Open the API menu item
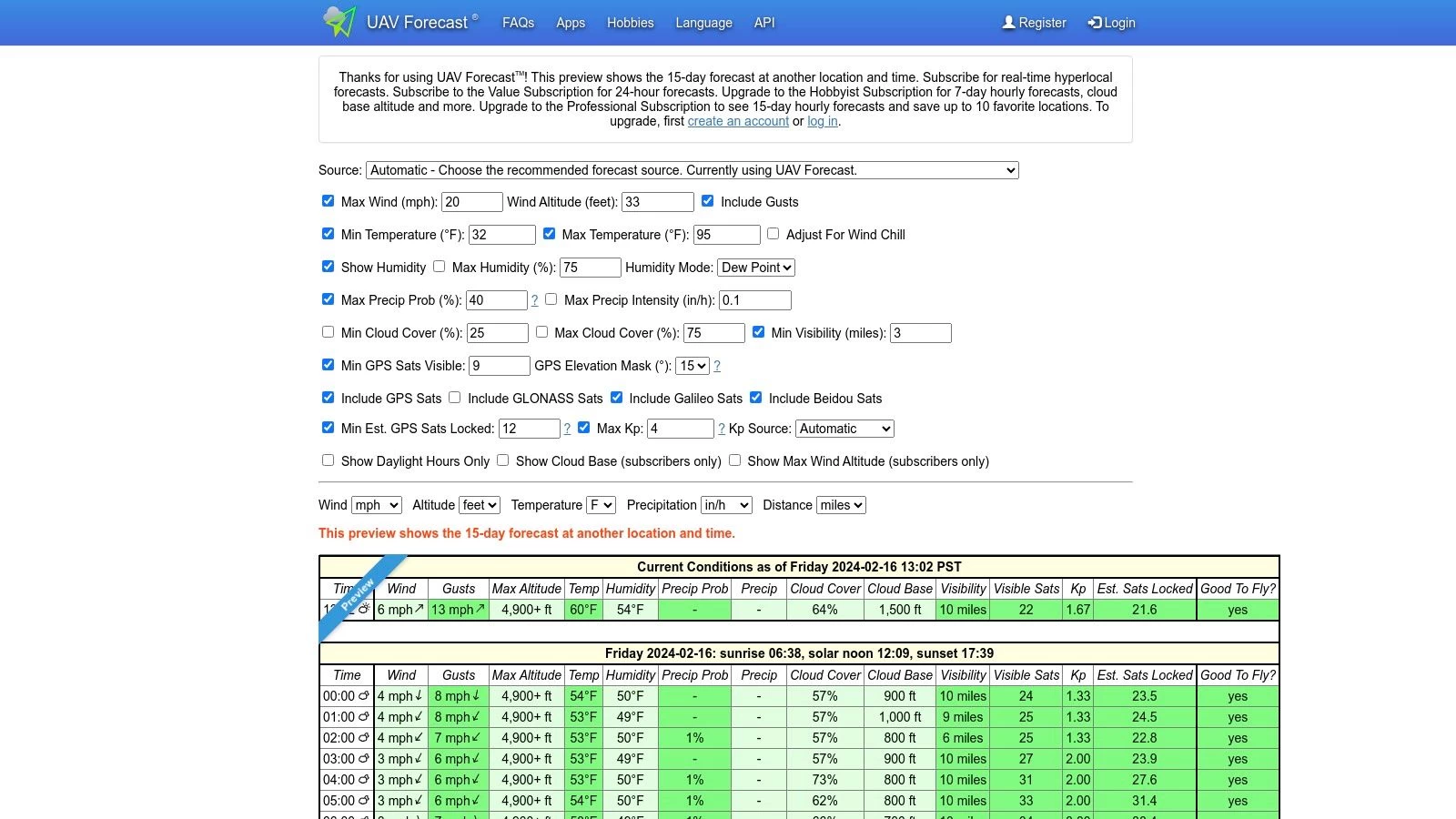Image resolution: width=1456 pixels, height=819 pixels. click(x=764, y=23)
